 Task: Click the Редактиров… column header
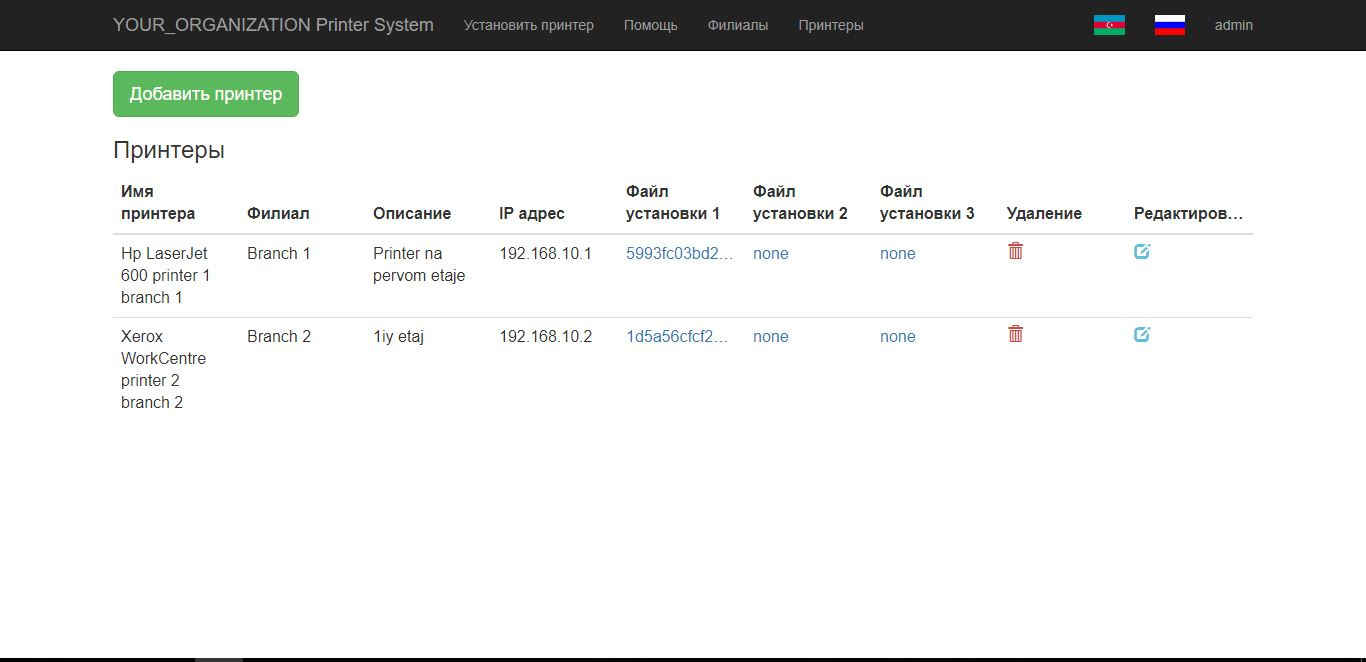(x=1189, y=213)
